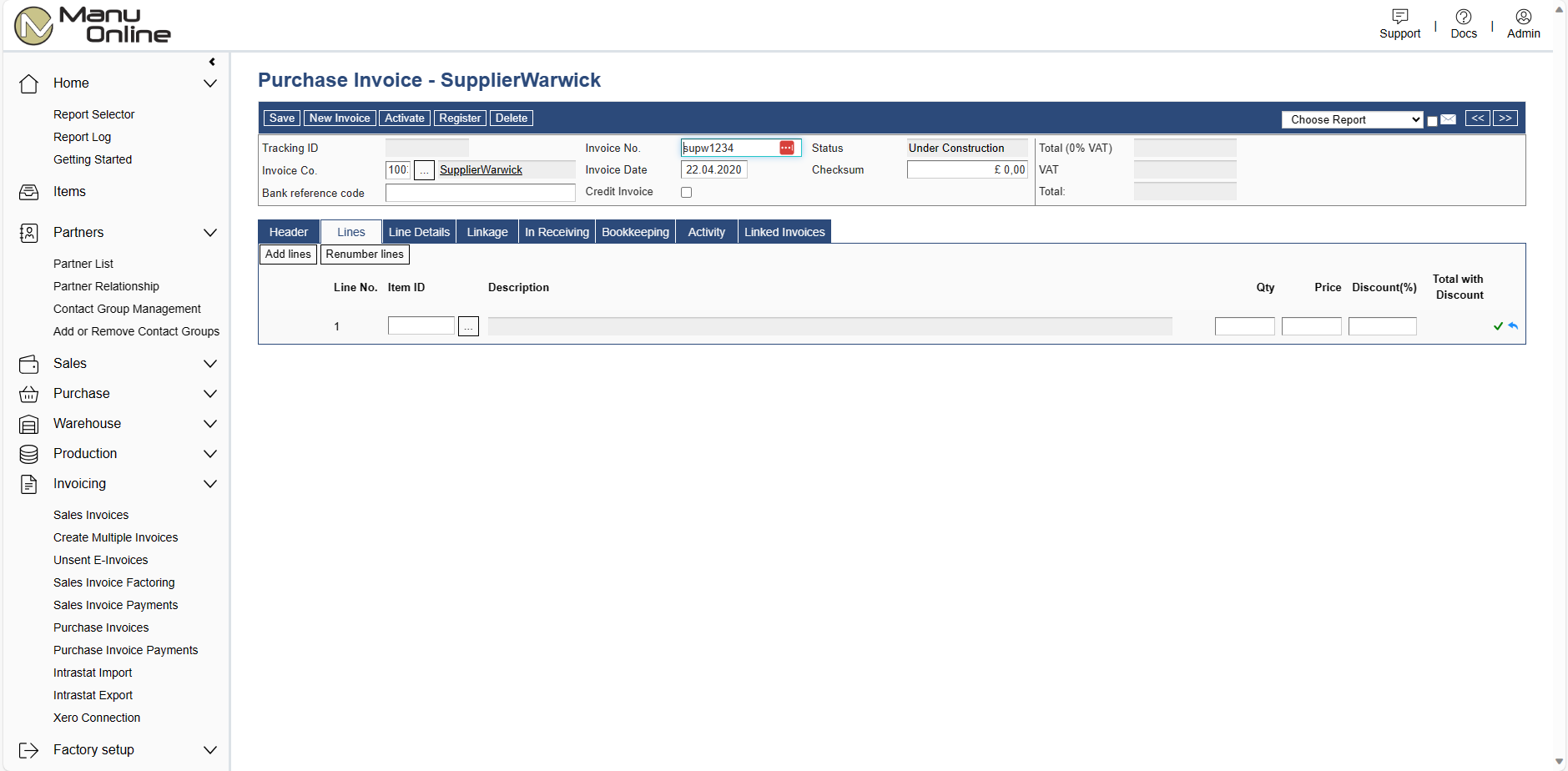The height and width of the screenshot is (771, 1568).
Task: Switch to the Line Details tab
Action: [x=419, y=232]
